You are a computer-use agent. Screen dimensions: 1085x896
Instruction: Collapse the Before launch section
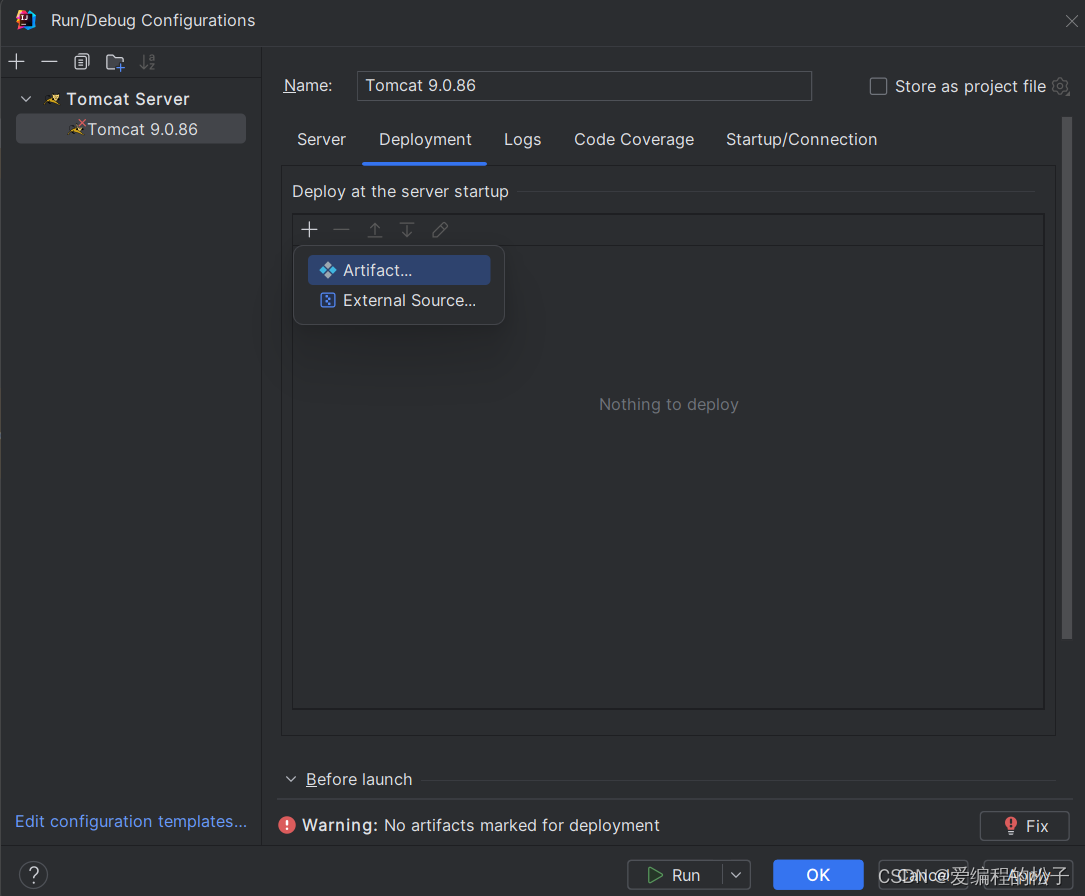(x=291, y=779)
